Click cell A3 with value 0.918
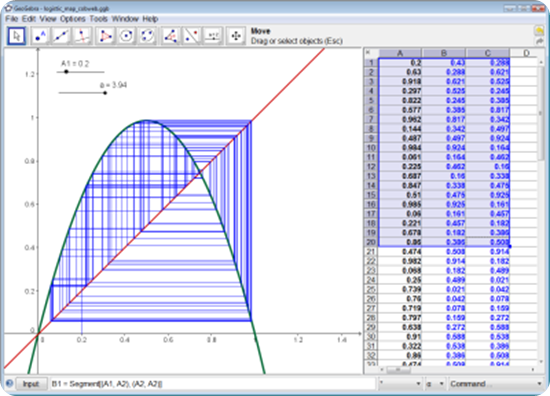Viewport: 550px width, 396px height. click(x=400, y=82)
